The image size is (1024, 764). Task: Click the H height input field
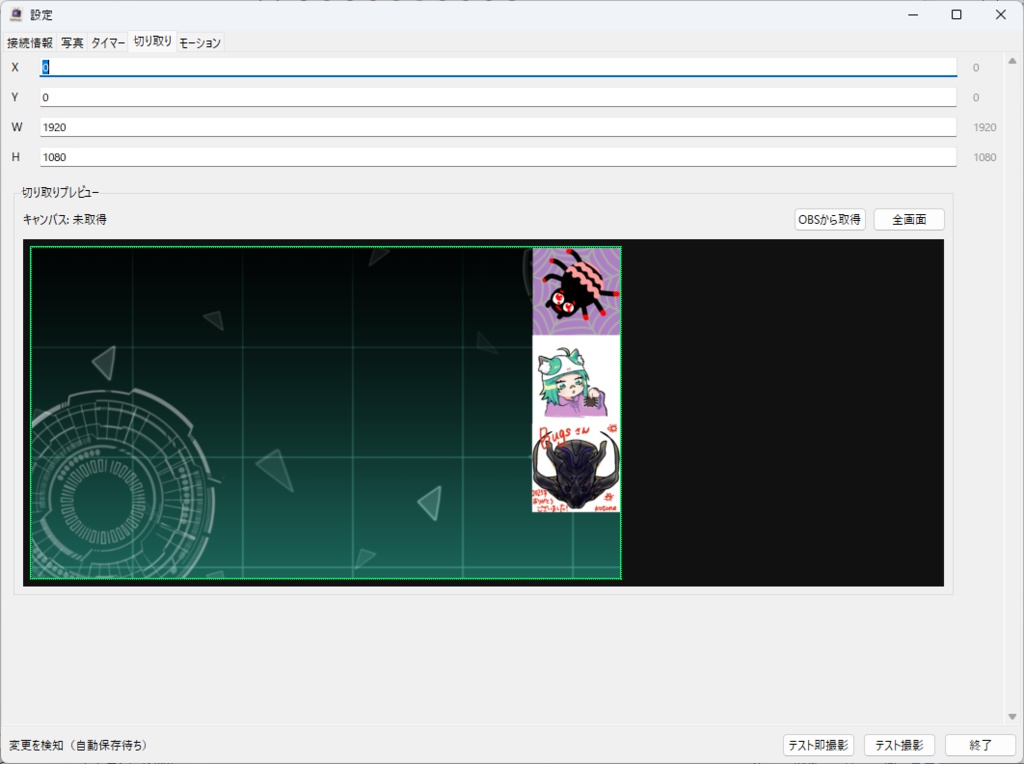click(400, 157)
